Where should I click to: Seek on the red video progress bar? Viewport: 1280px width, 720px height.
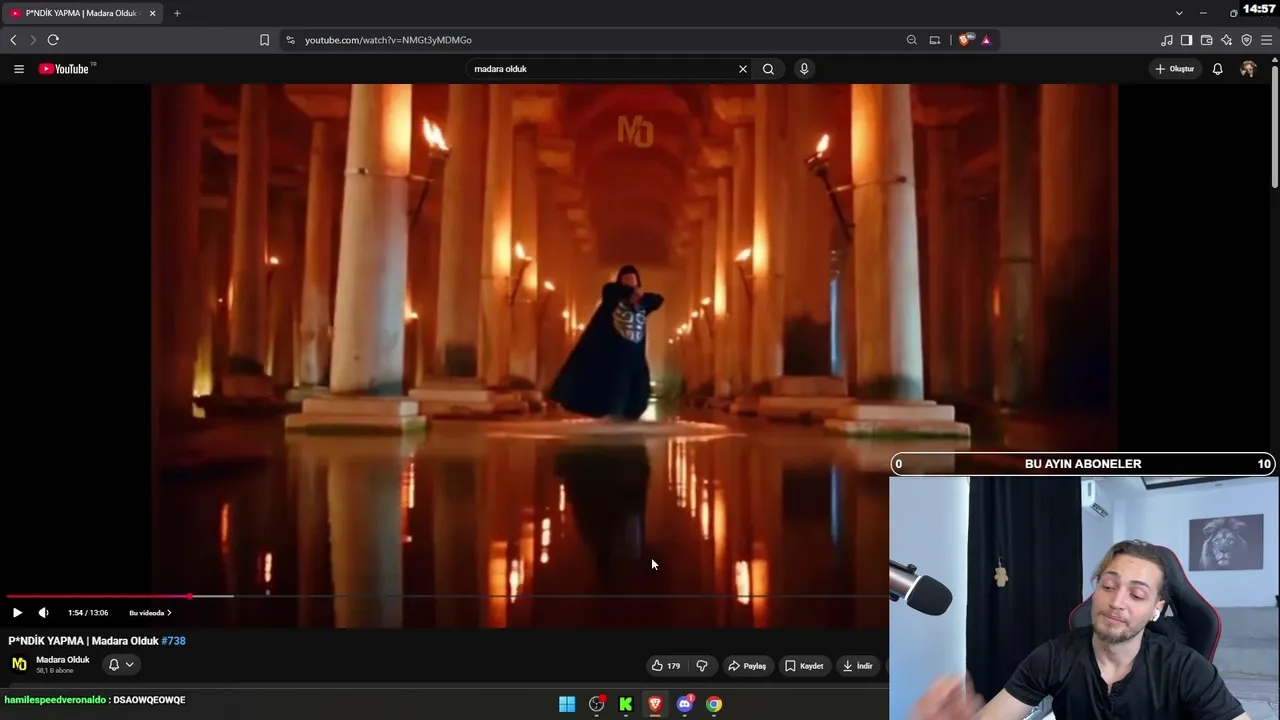(97, 596)
